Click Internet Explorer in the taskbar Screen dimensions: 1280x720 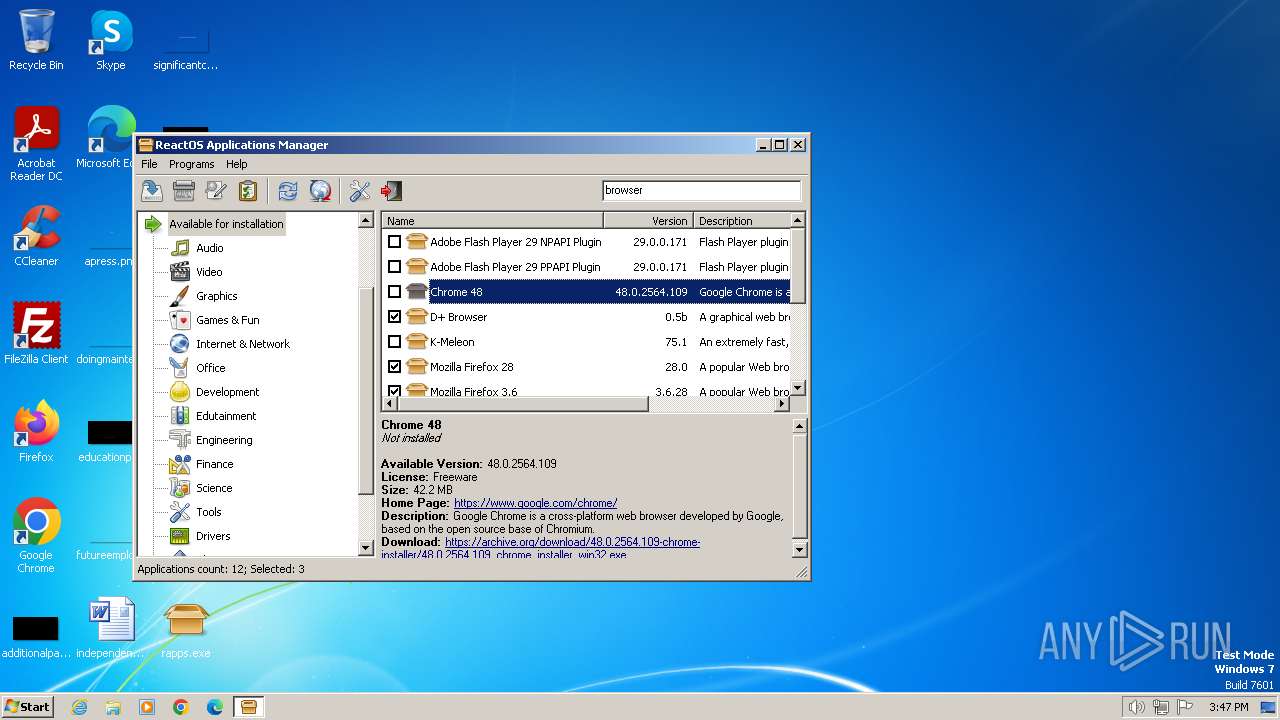pyautogui.click(x=79, y=707)
